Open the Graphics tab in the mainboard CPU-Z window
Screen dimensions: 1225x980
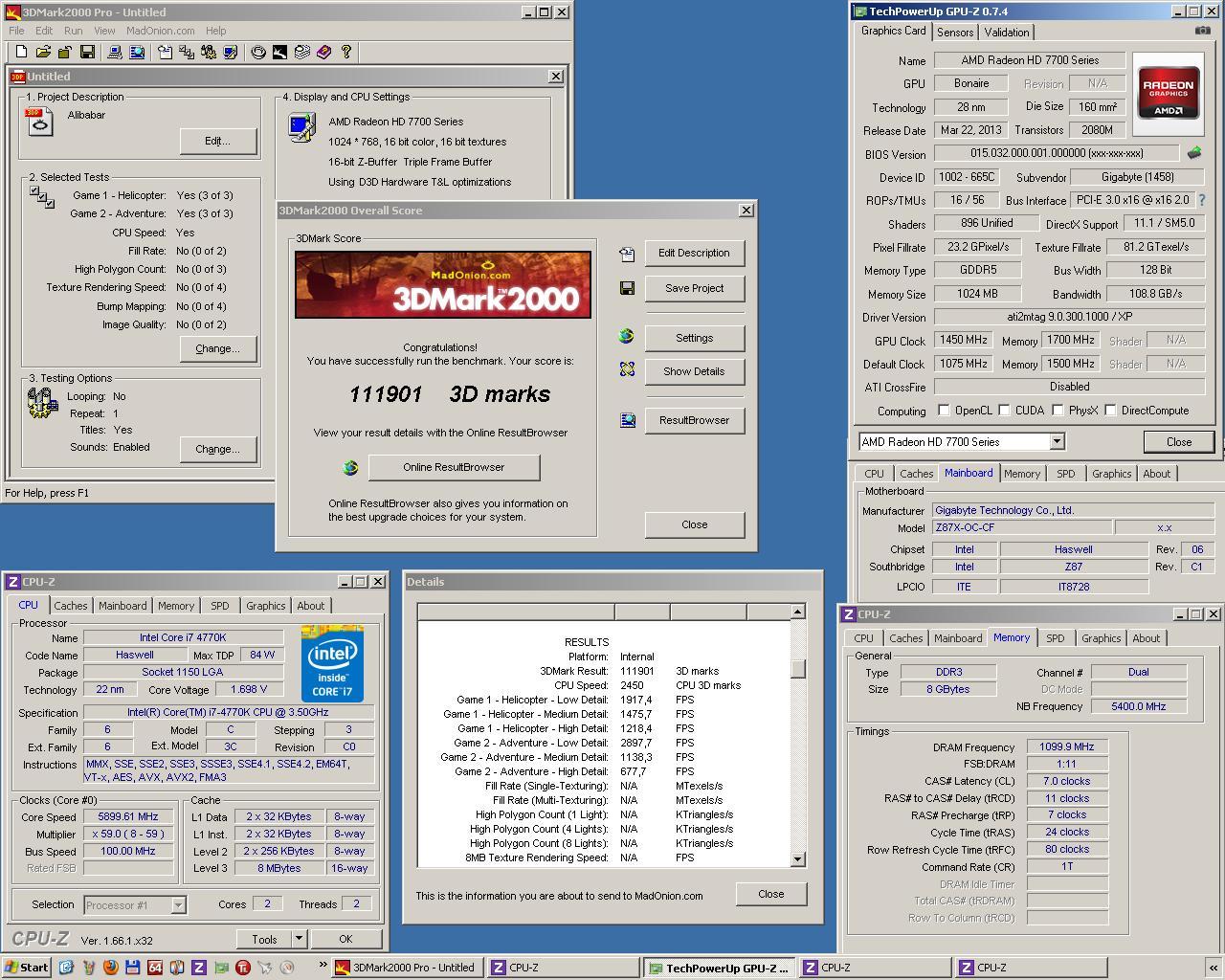coord(1111,474)
